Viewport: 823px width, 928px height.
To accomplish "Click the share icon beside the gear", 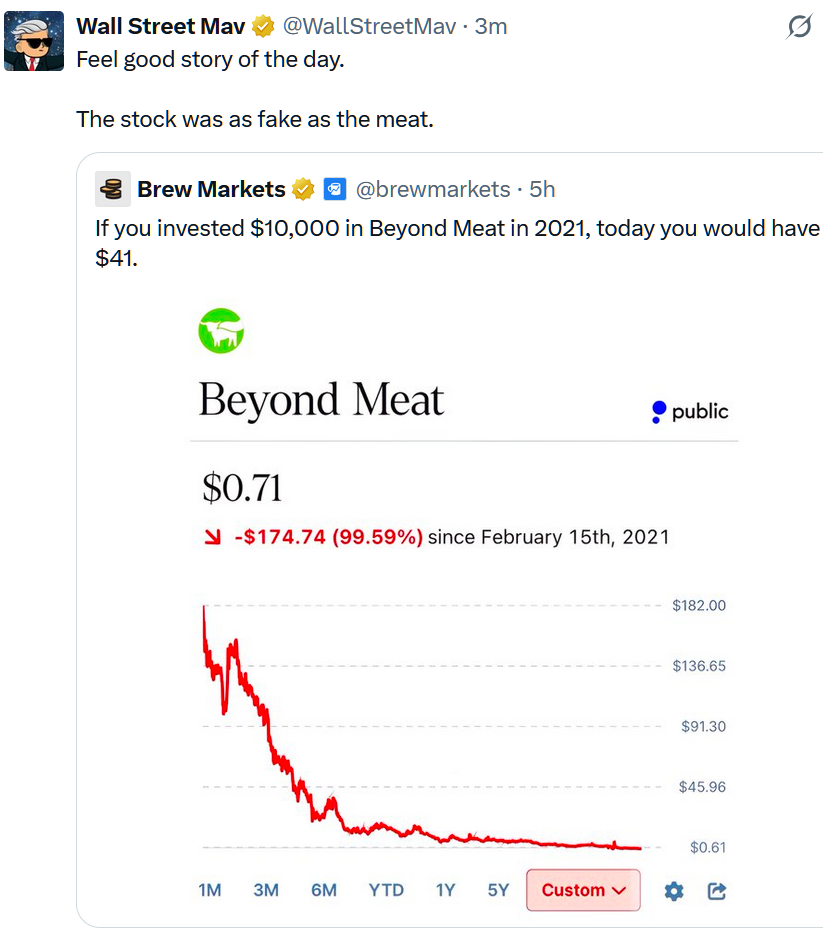I will [x=716, y=890].
